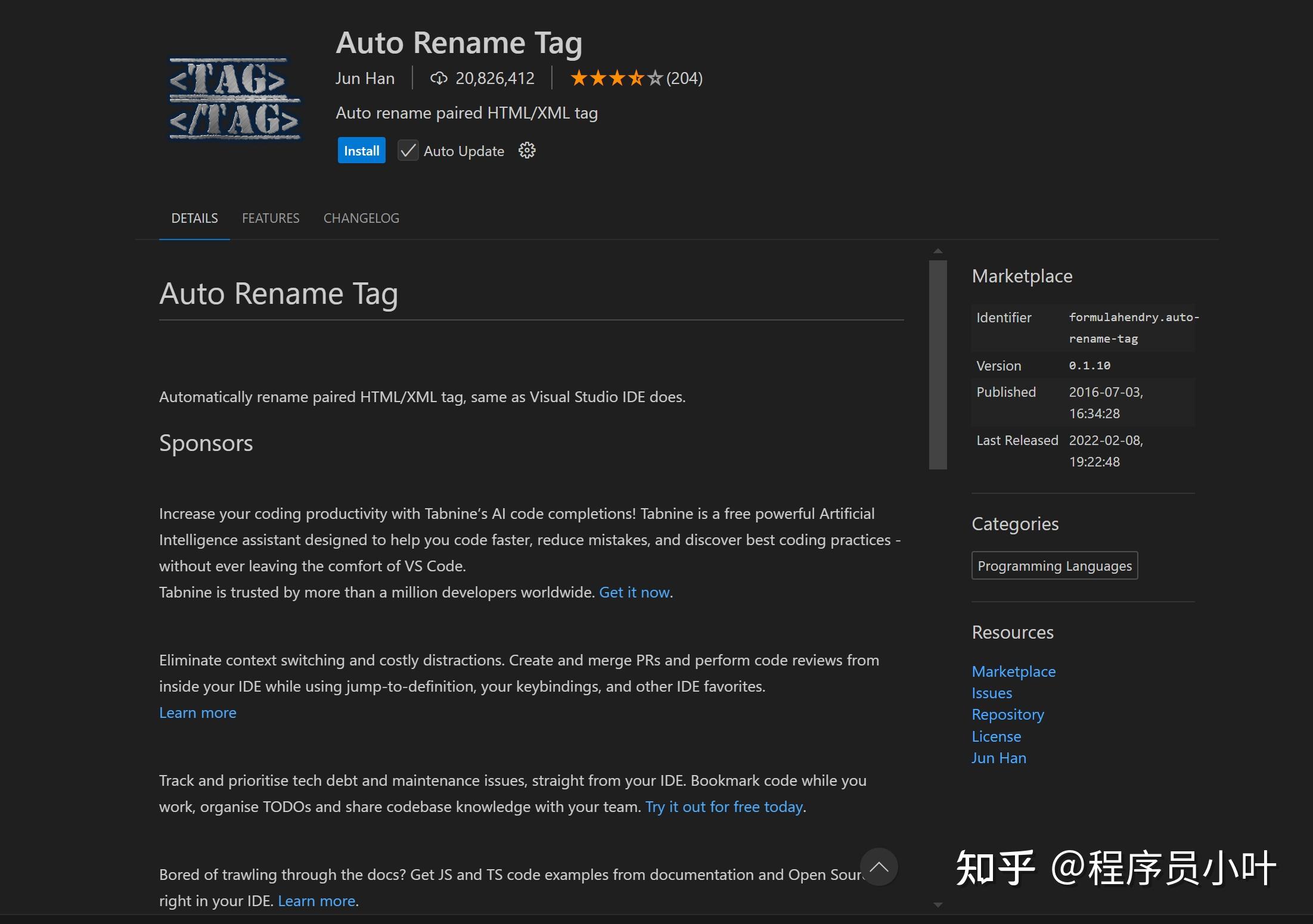Click the star rating icons

click(616, 78)
